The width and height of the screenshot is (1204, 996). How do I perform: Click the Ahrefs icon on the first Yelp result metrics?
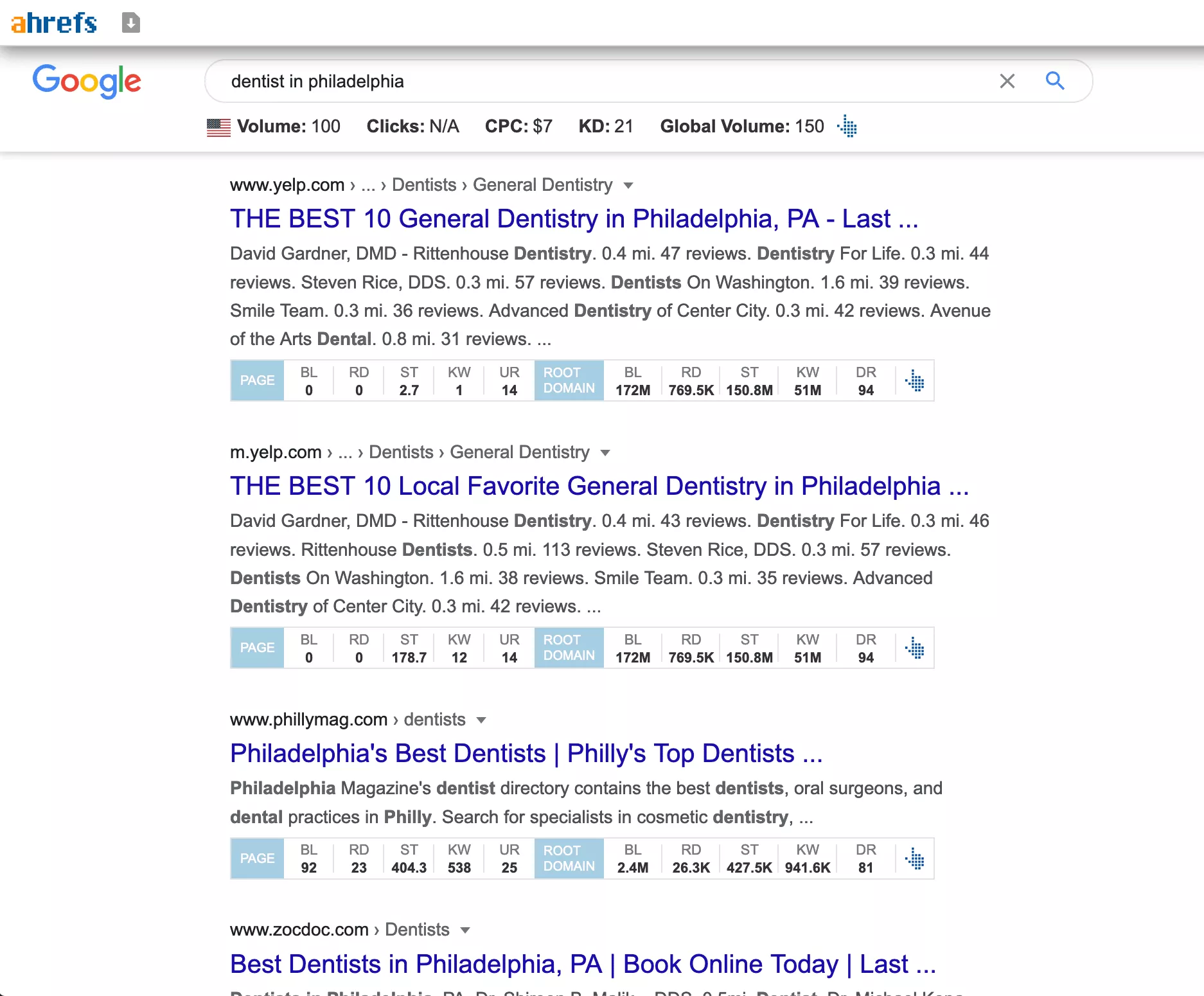click(x=915, y=380)
